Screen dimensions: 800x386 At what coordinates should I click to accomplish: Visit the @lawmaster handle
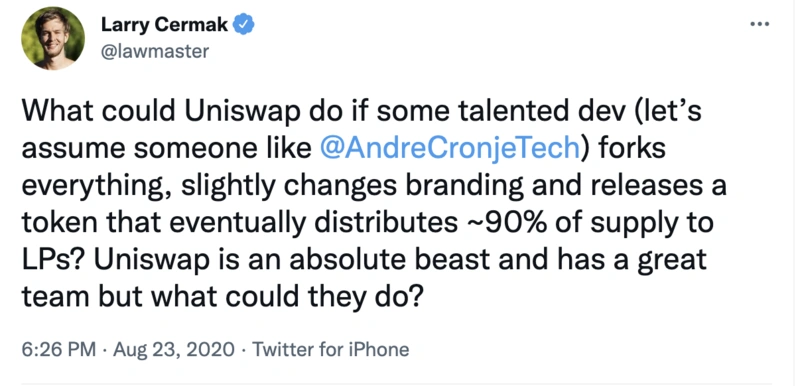[x=155, y=52]
